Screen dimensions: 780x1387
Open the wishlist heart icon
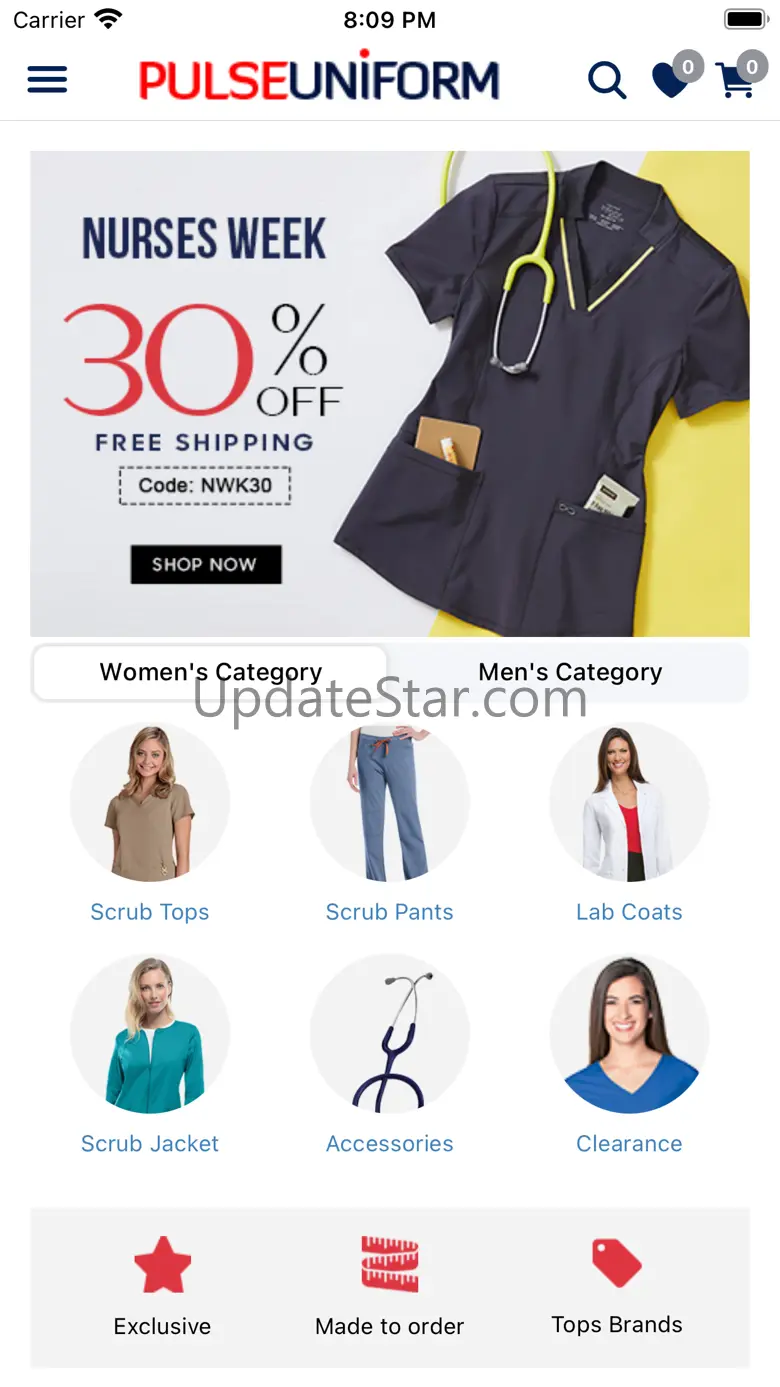671,79
